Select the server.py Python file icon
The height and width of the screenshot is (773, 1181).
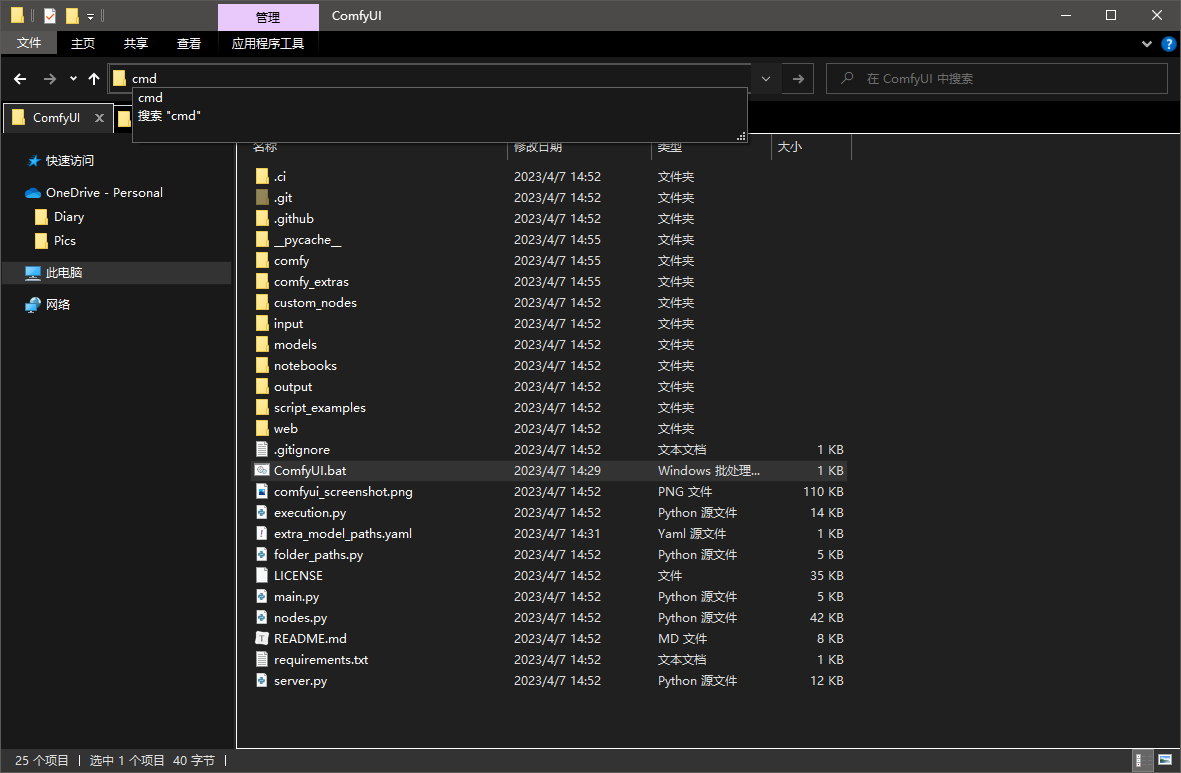(x=261, y=680)
